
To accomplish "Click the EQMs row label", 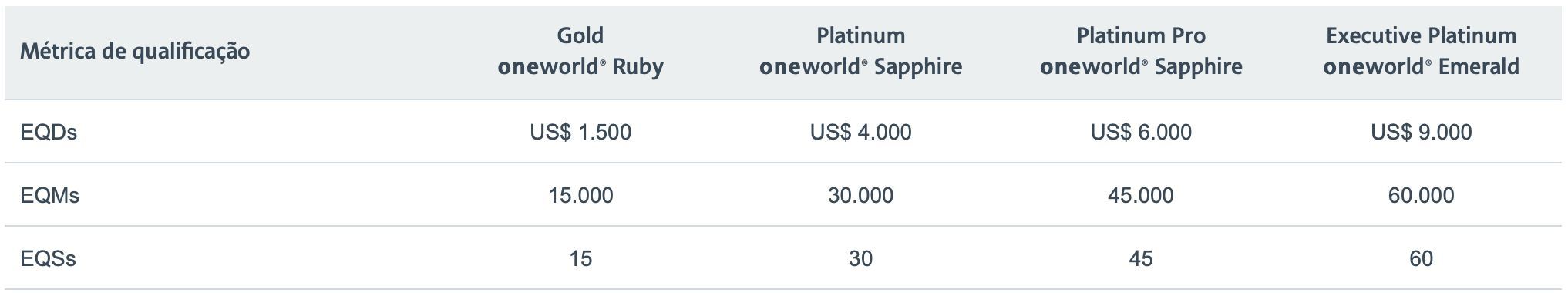I will tap(50, 196).
